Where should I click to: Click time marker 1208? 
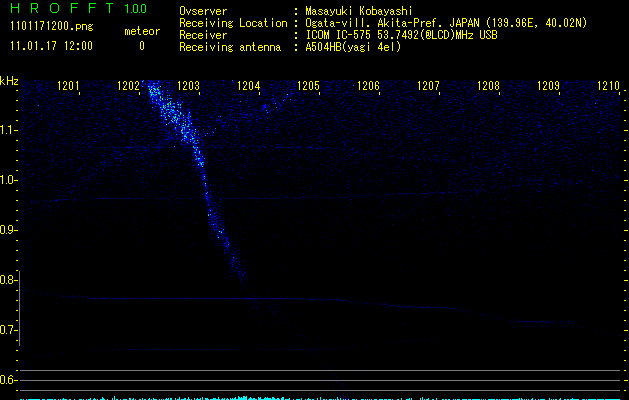(489, 86)
